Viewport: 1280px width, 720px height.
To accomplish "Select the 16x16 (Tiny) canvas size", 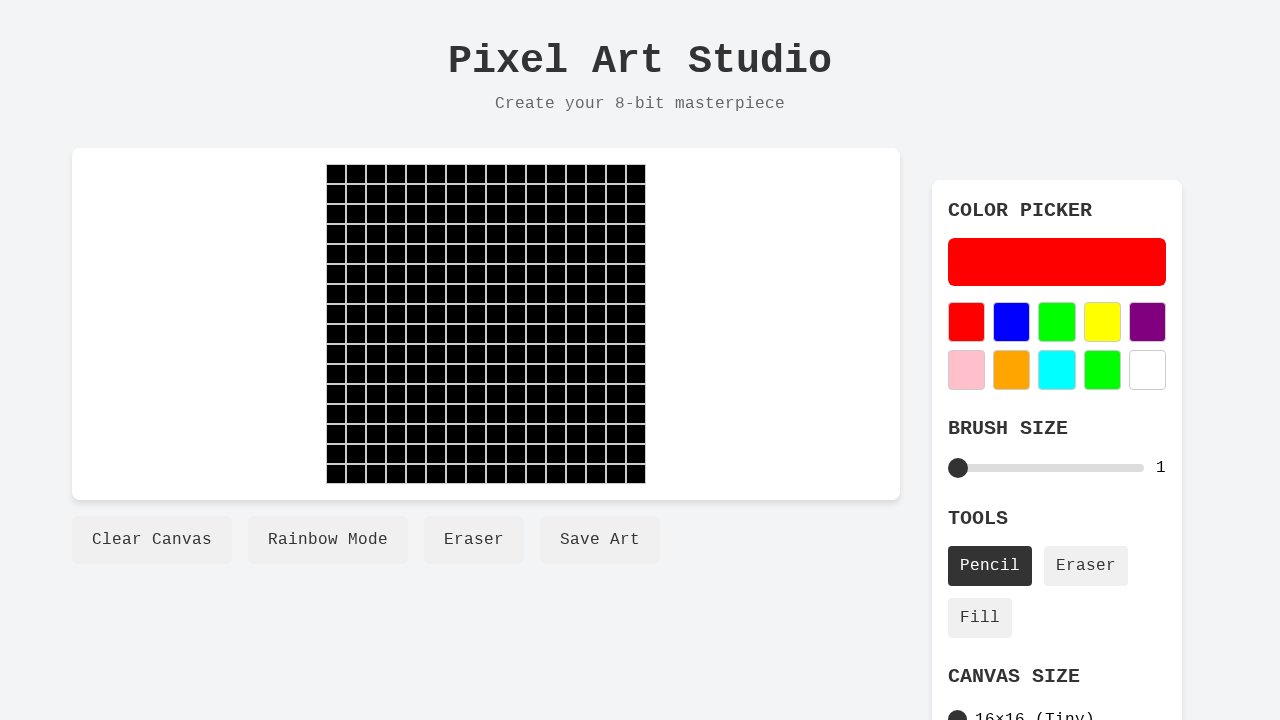I will coord(958,717).
